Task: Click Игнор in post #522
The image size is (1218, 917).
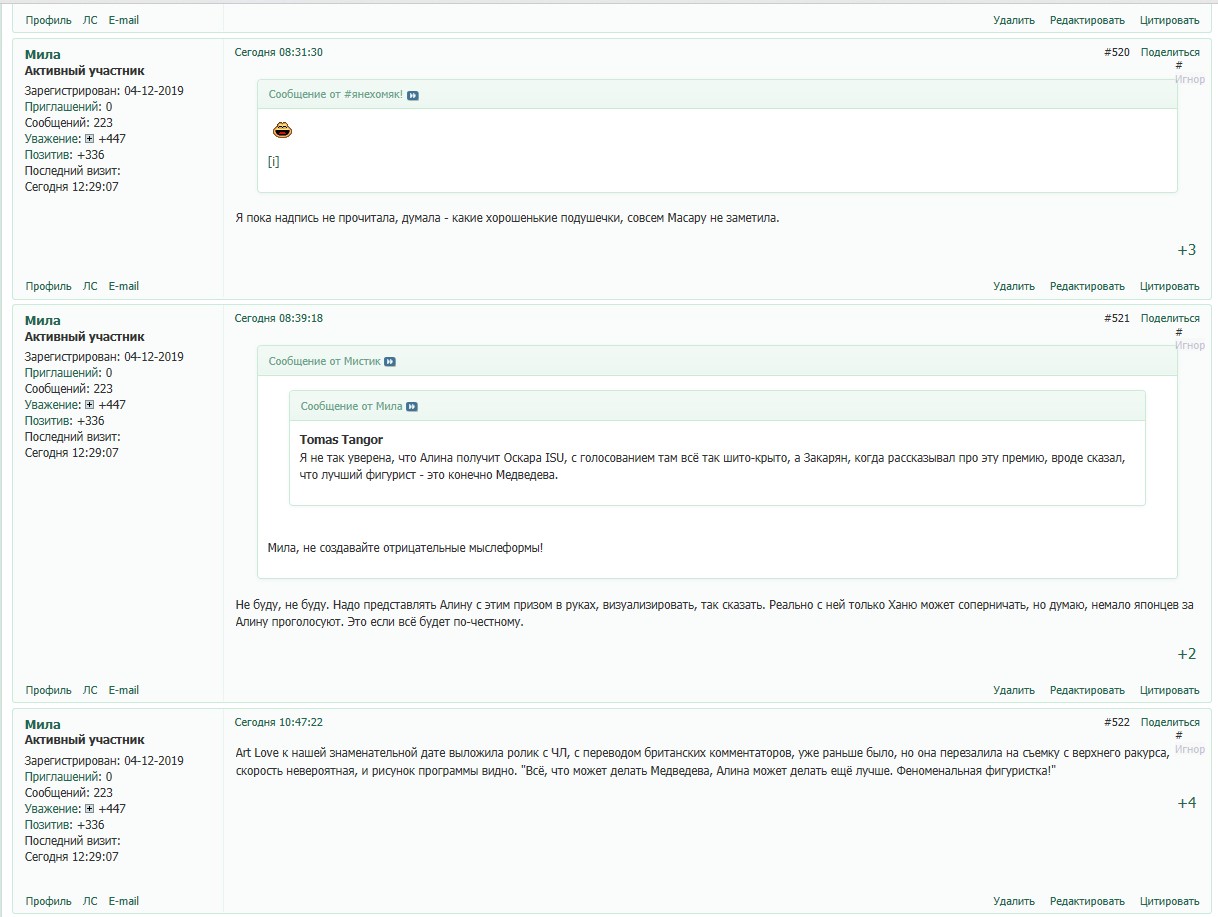Action: click(1190, 749)
